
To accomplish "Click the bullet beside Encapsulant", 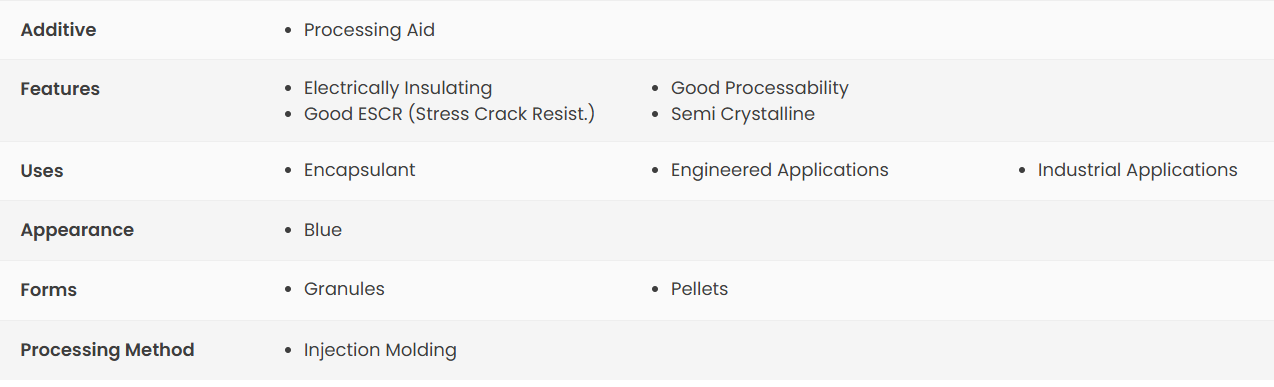I will click(289, 171).
